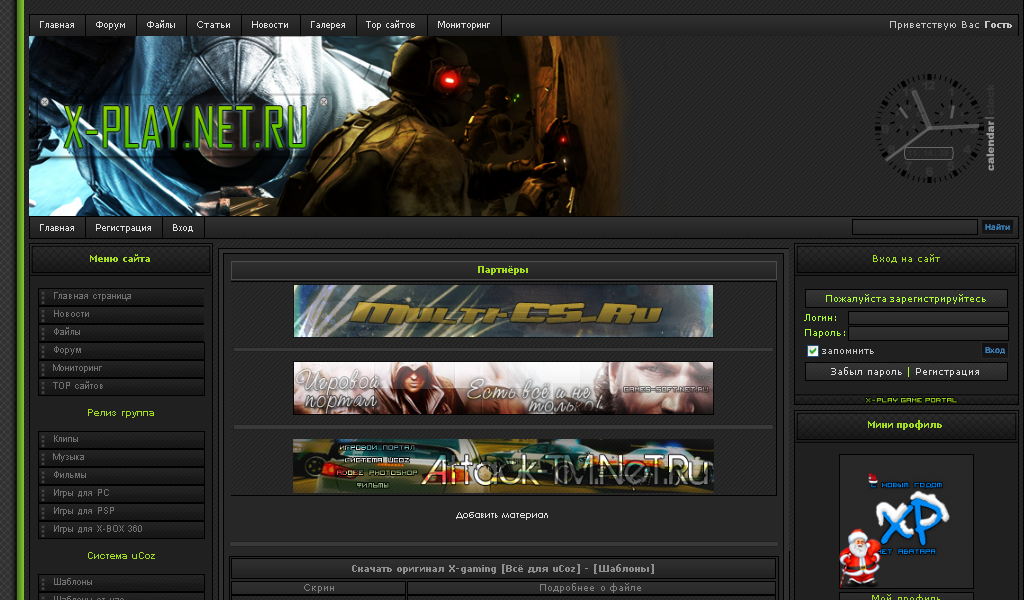Open the Top сайтов top menu item
This screenshot has height=600, width=1024.
click(x=391, y=25)
